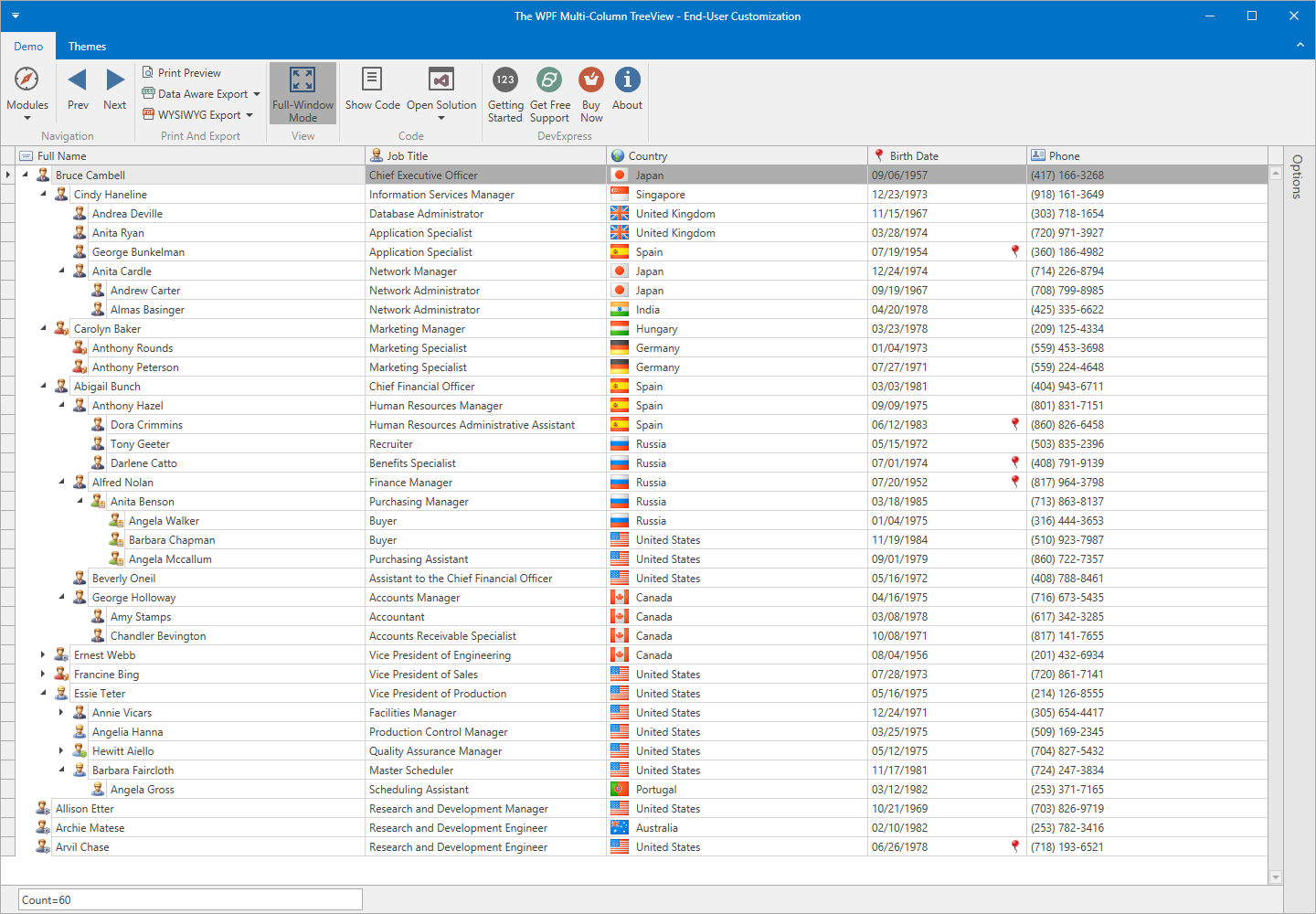Screen dimensions: 1316x914
Task: Expand the Ernest Webb tree node
Action: [43, 654]
